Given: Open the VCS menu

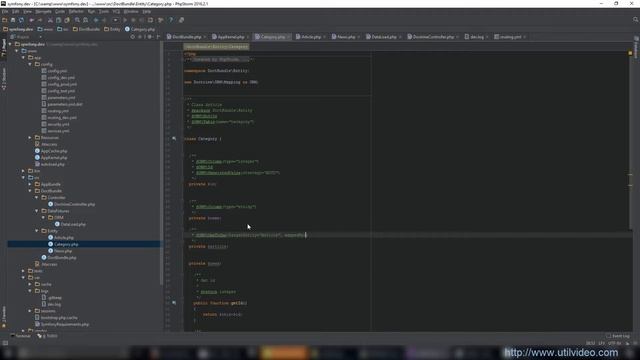Looking at the screenshot, I should (116, 11).
